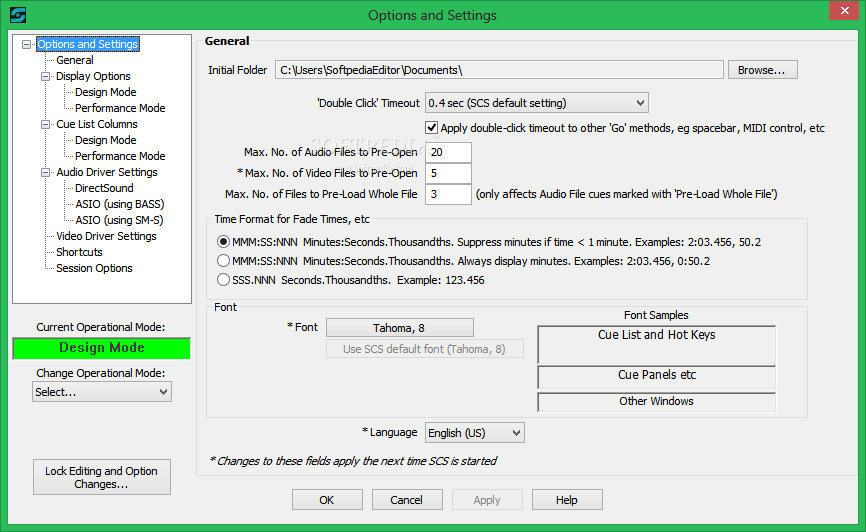This screenshot has width=866, height=532.
Task: Select the Audio Driver Settings tree item
Action: pyautogui.click(x=107, y=172)
